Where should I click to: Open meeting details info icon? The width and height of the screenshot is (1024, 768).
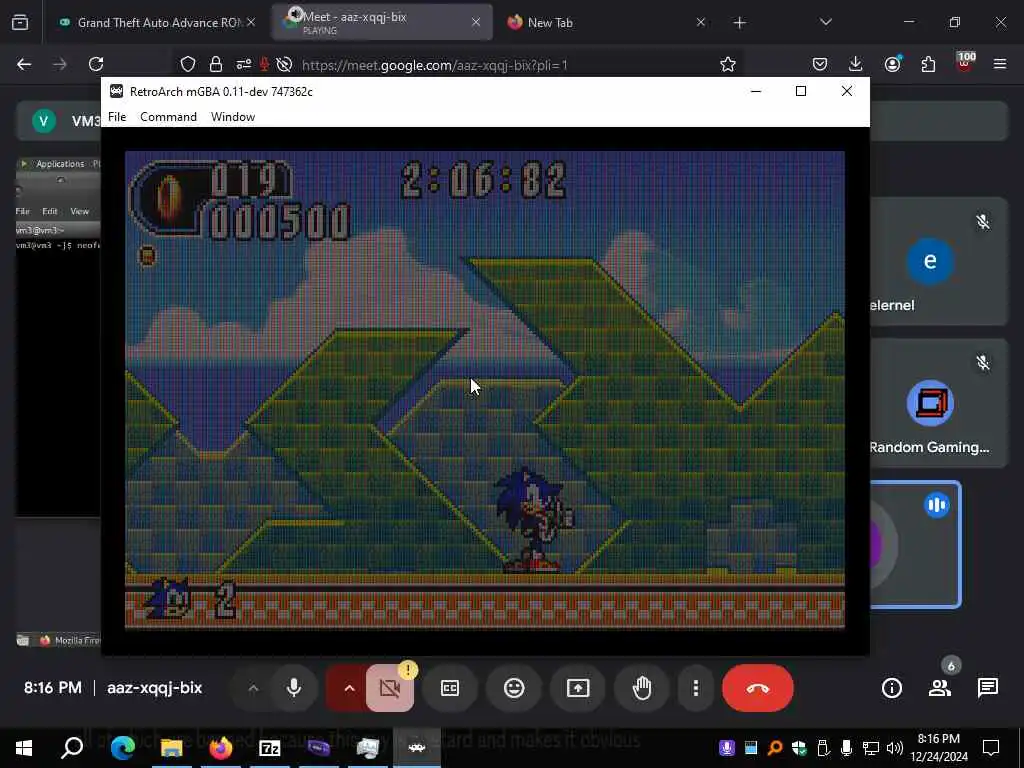(891, 688)
